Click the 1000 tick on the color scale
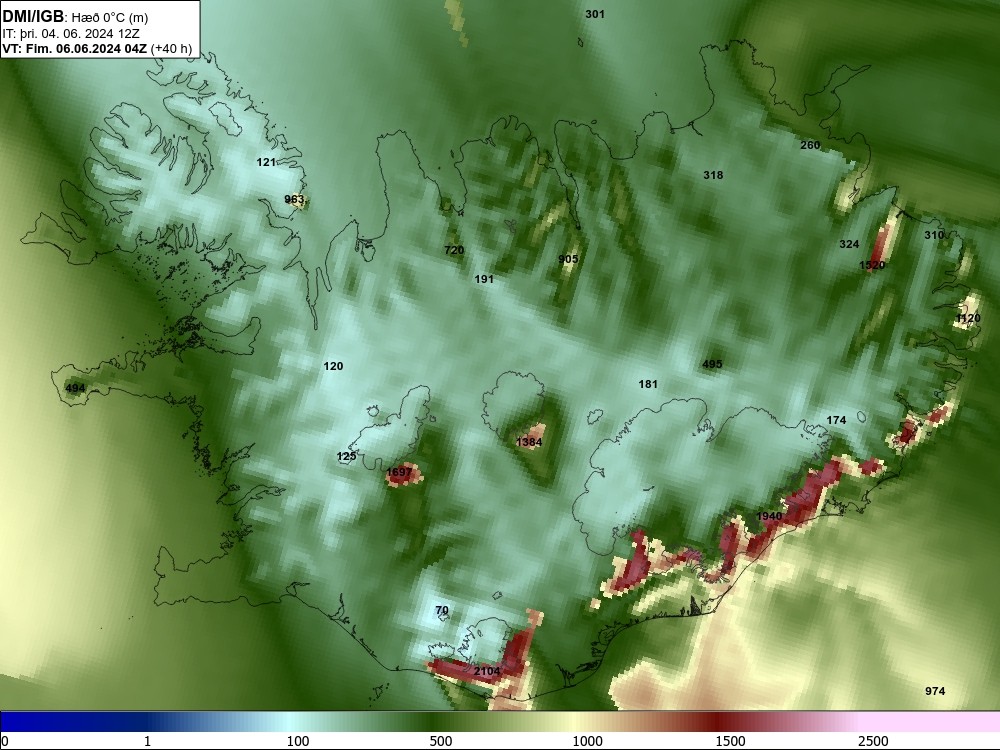 coord(587,741)
